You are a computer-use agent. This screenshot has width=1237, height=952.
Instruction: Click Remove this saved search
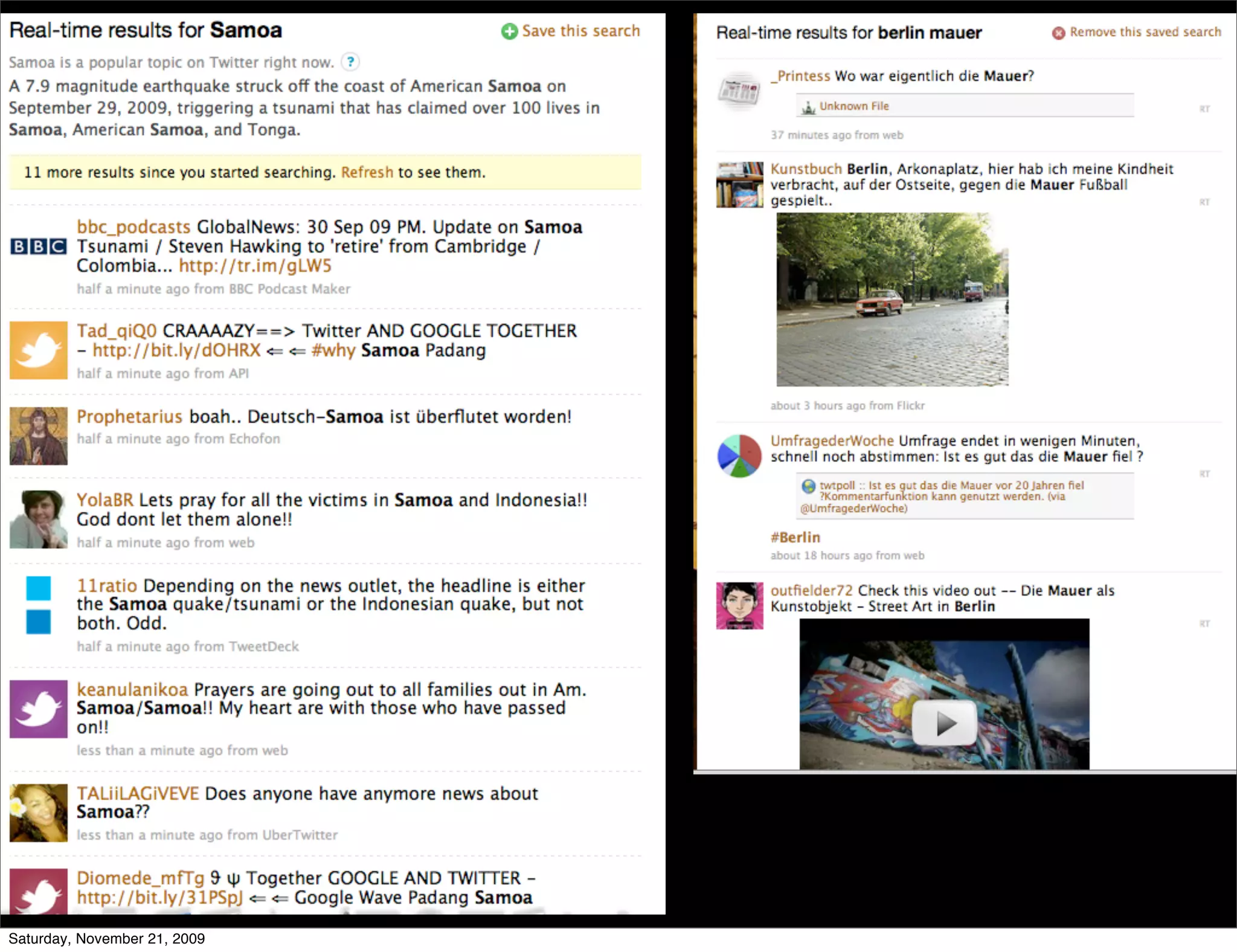[1145, 32]
